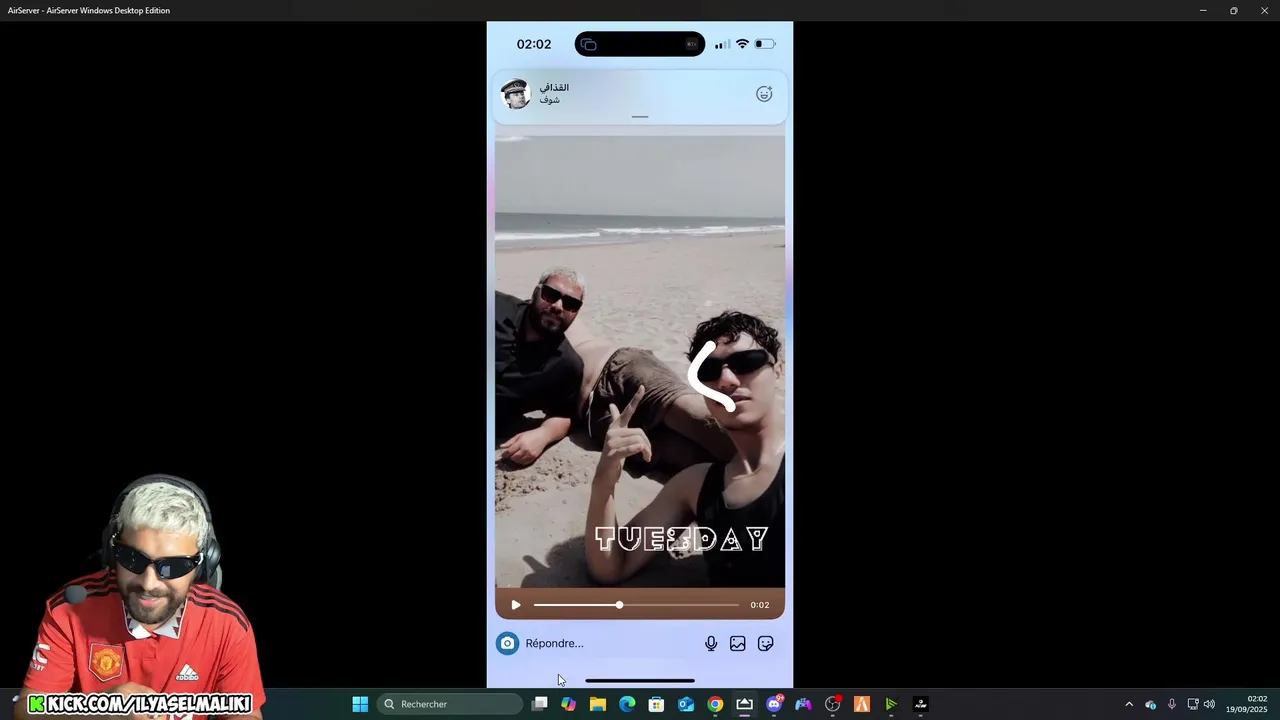Restore down the AirServer window
This screenshot has width=1280, height=720.
coord(1234,10)
